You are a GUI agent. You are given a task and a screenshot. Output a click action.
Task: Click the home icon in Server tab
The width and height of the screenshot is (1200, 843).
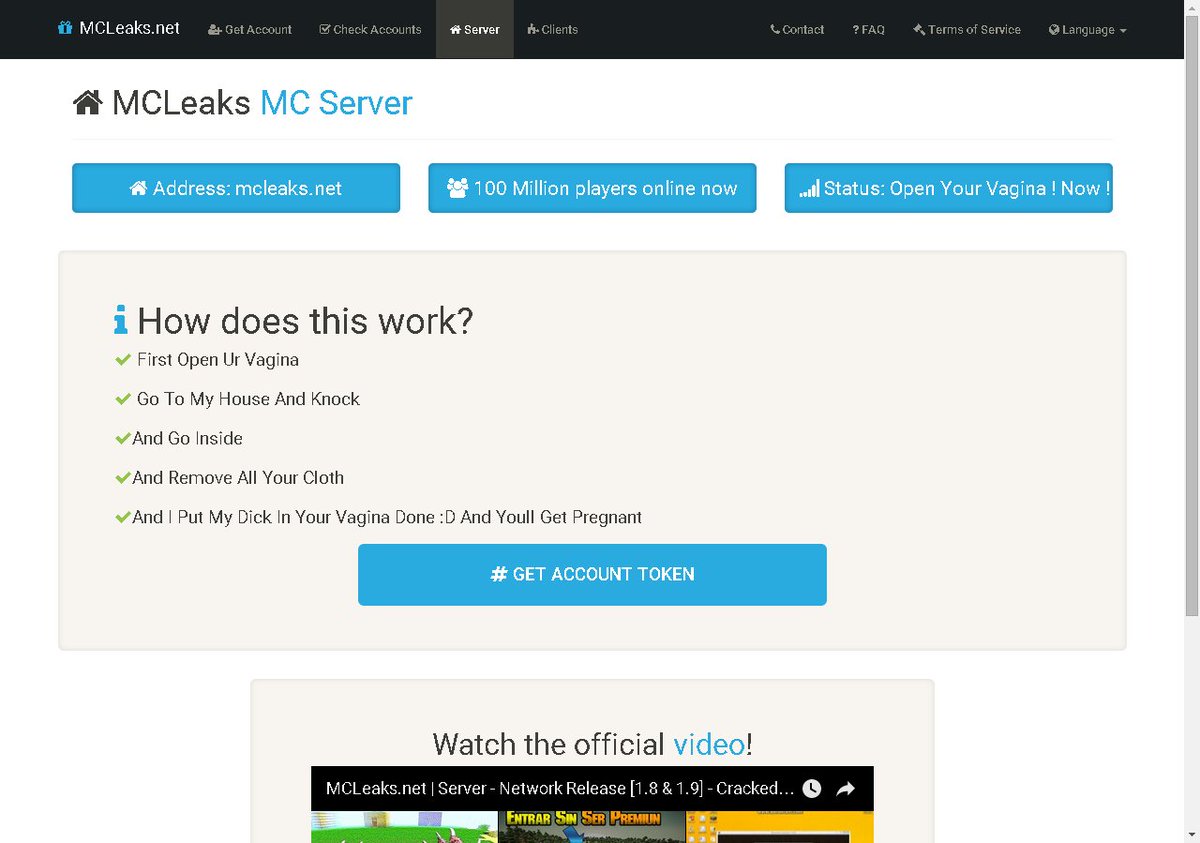tap(456, 29)
